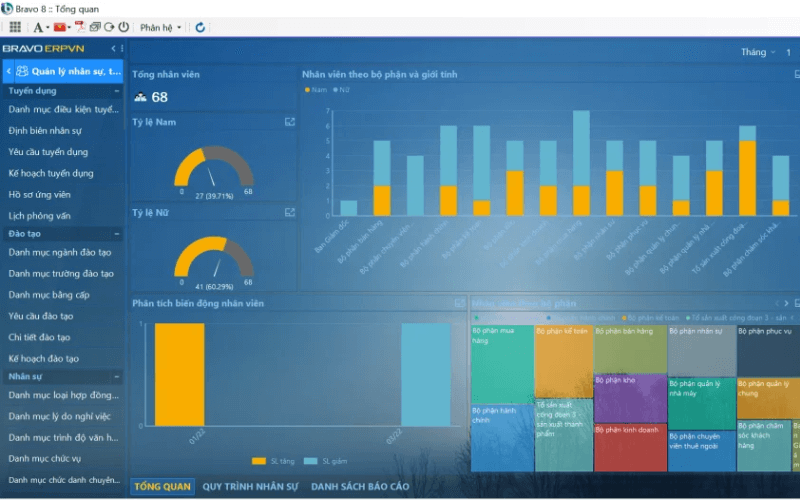
Task: Open the app grid menu icon
Action: click(15, 27)
